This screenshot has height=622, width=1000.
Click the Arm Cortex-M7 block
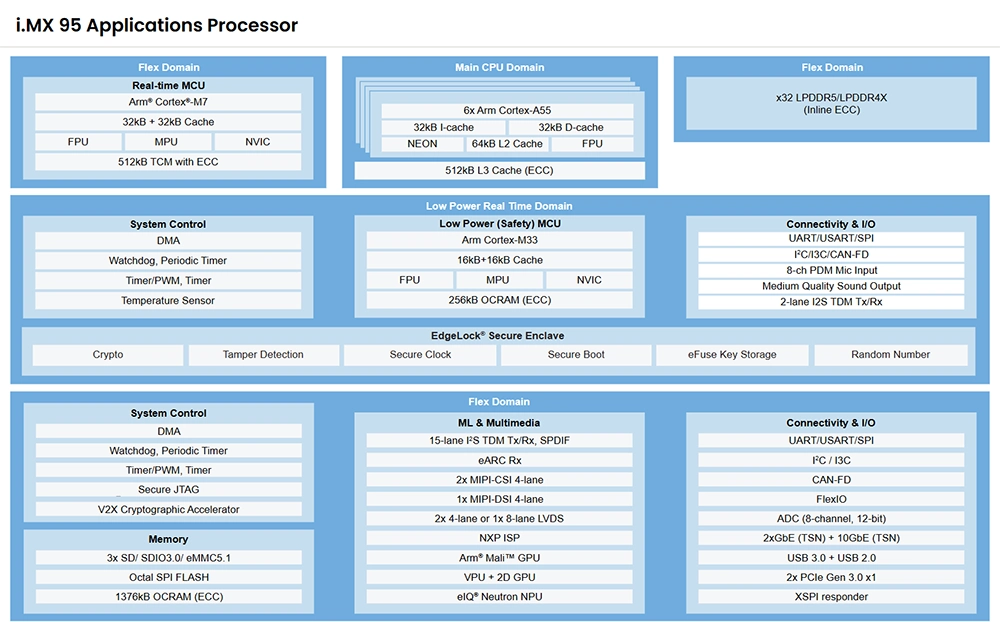tap(168, 102)
